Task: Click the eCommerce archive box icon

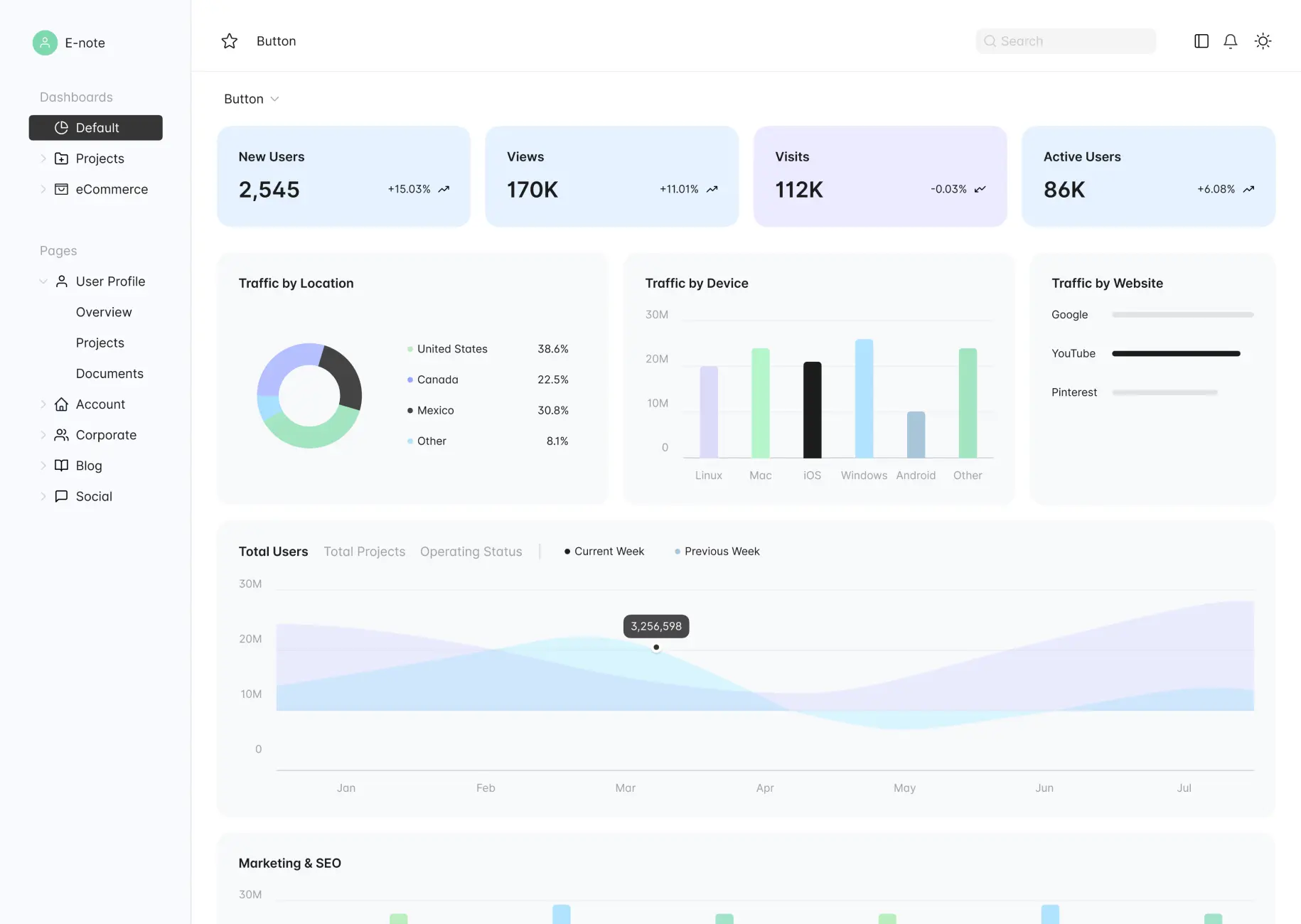Action: tap(62, 189)
